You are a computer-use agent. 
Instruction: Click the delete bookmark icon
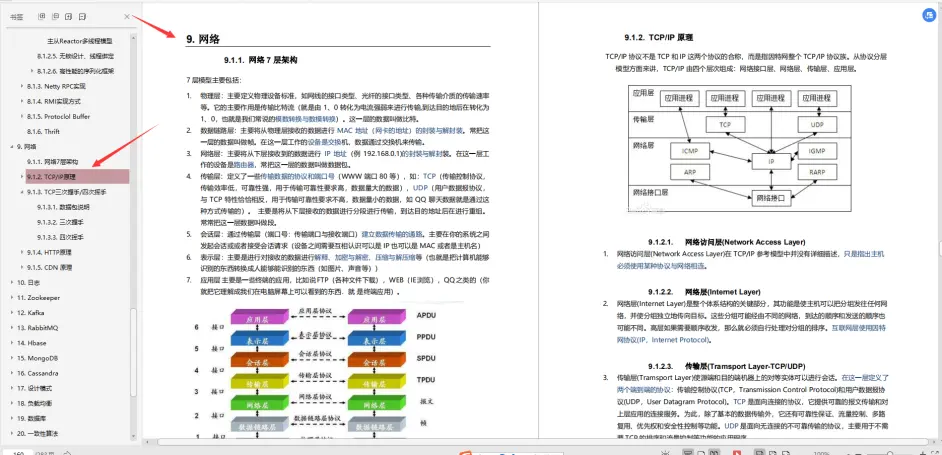click(x=83, y=17)
